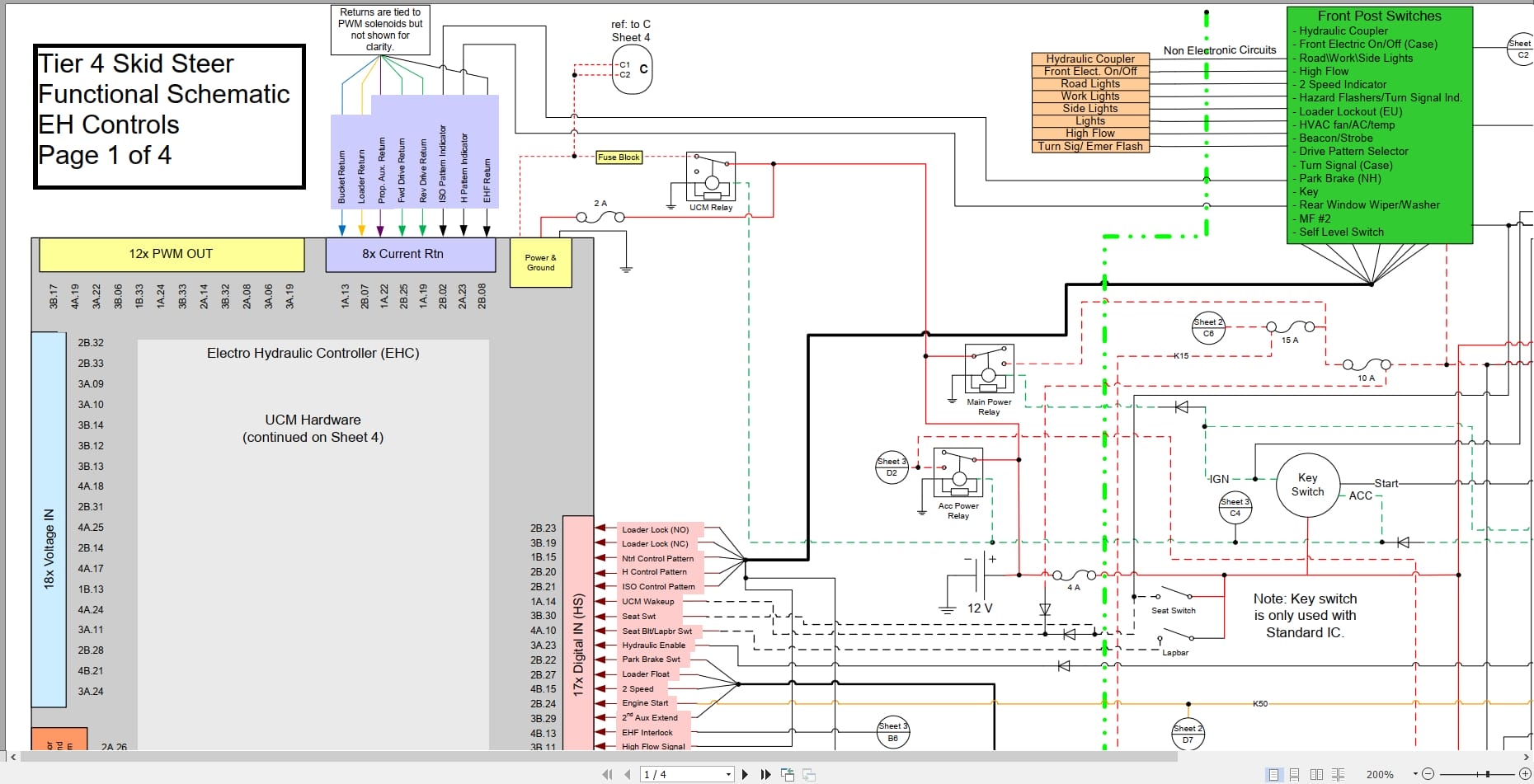This screenshot has width=1534, height=784.
Task: Click the 18x Voltage IN block
Action: point(49,519)
